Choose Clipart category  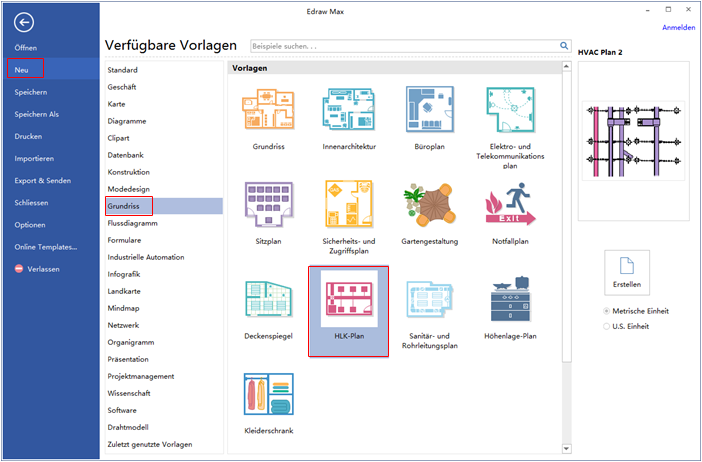click(118, 138)
